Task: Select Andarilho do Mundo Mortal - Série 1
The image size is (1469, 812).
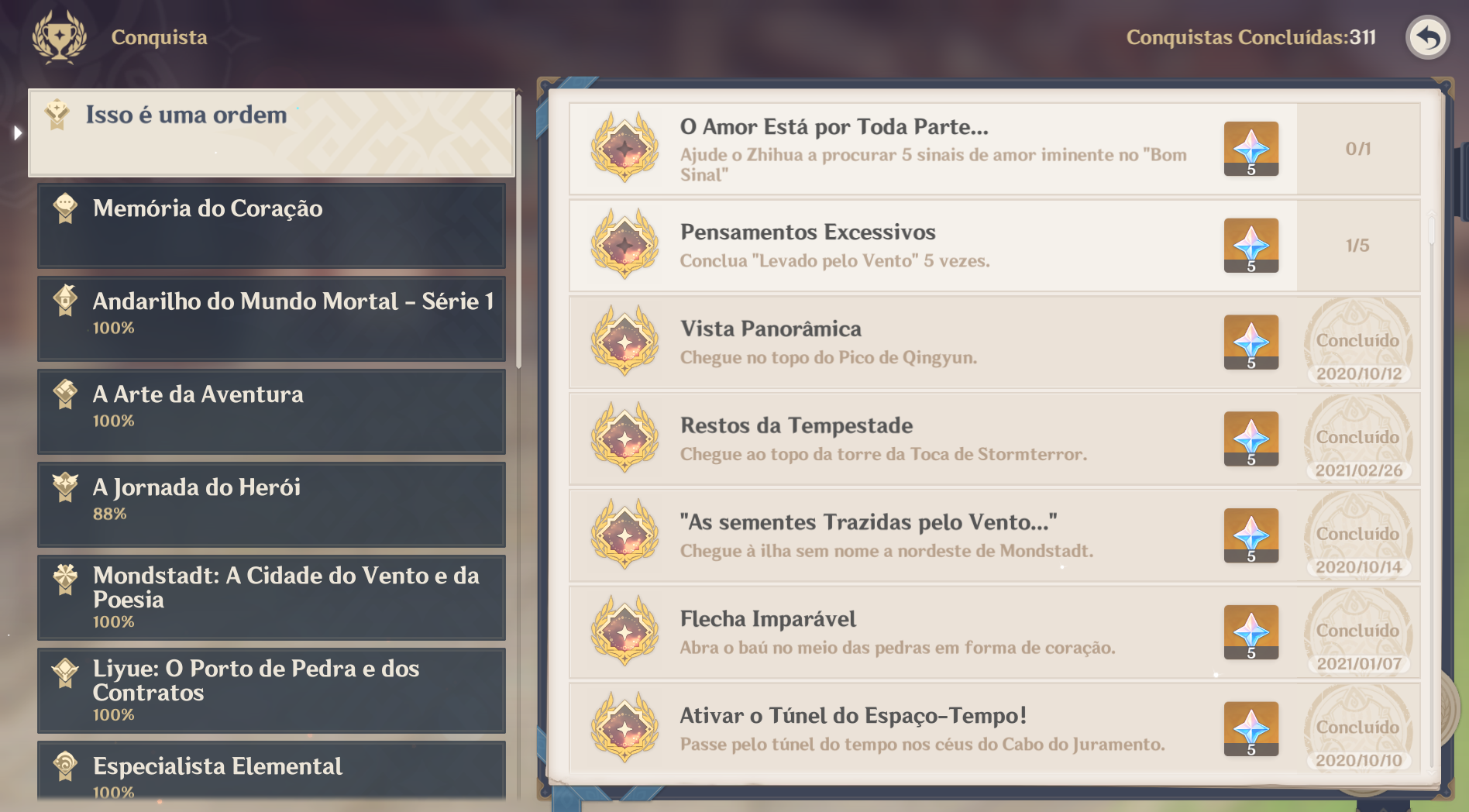Action: click(x=271, y=318)
